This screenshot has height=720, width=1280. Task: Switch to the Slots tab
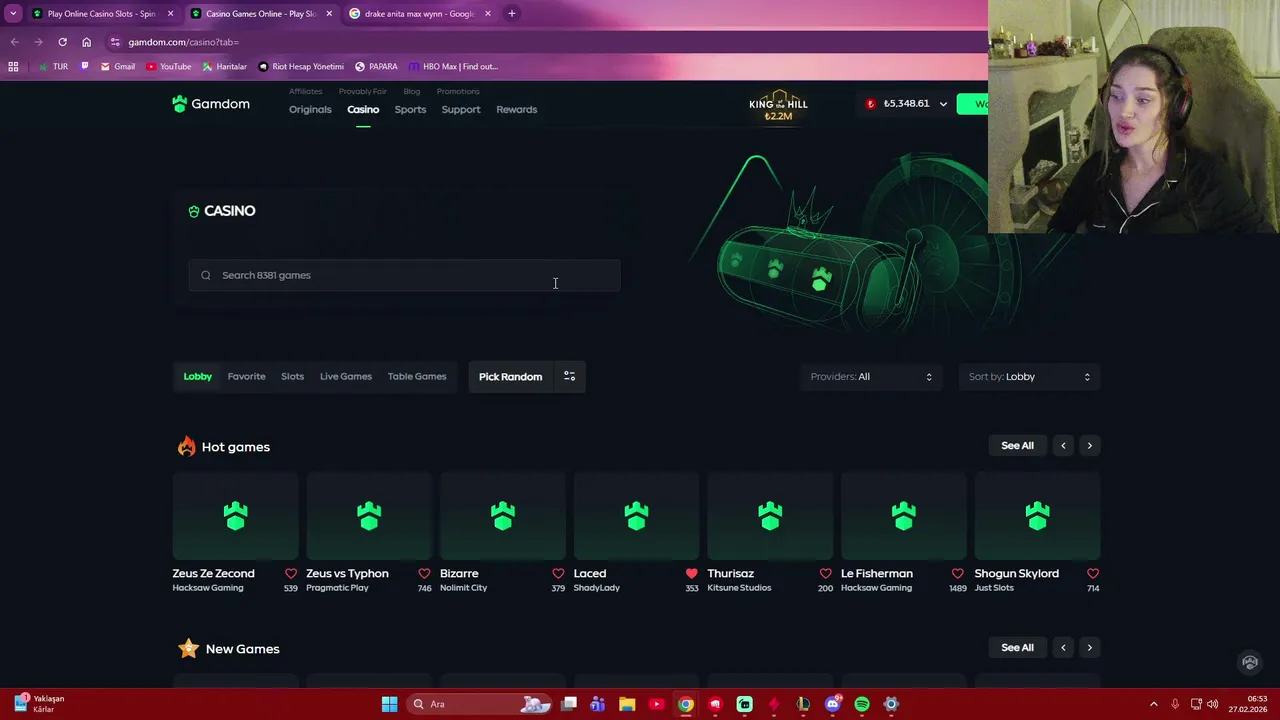point(292,377)
